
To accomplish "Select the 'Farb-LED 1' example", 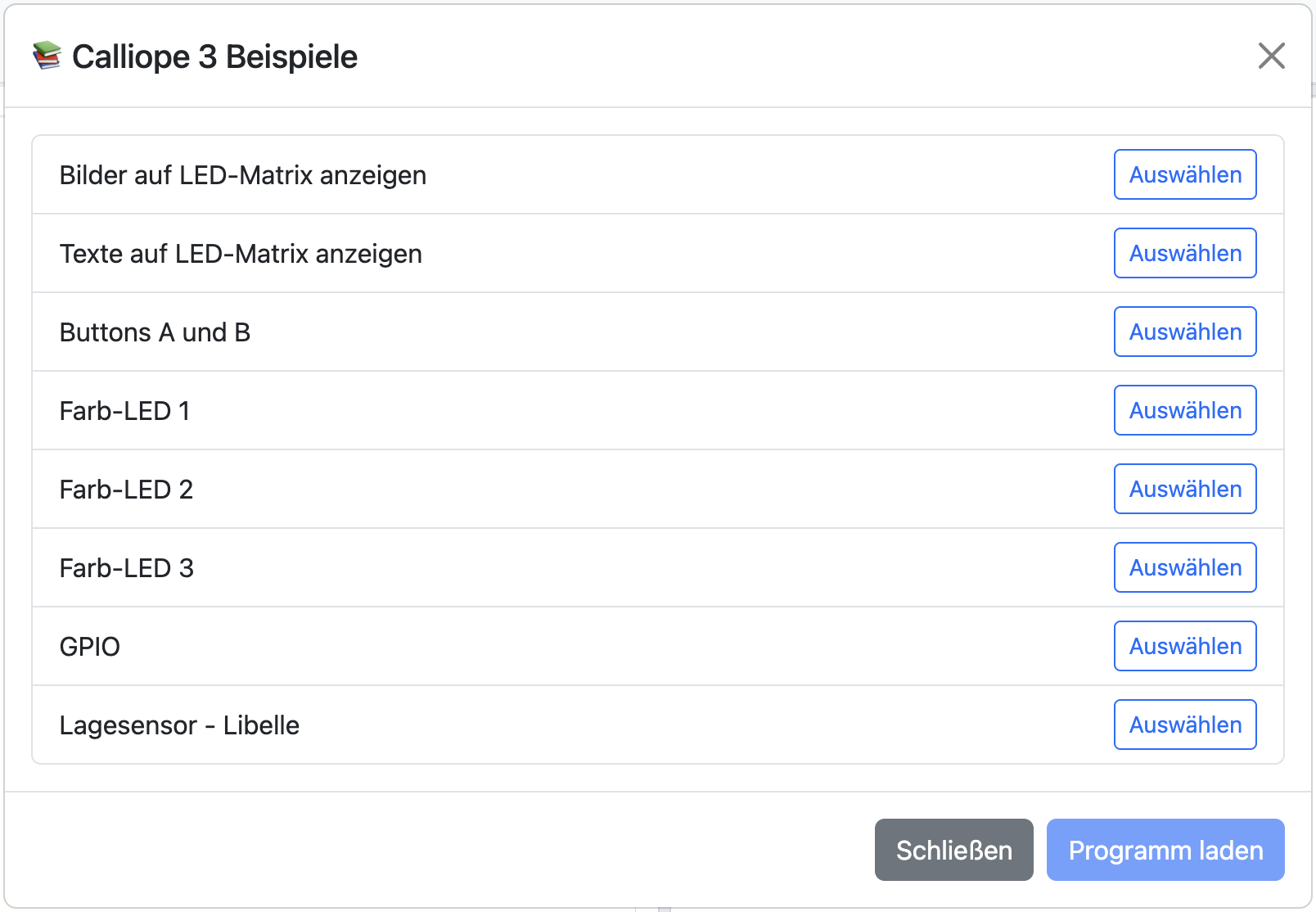I will [1185, 410].
